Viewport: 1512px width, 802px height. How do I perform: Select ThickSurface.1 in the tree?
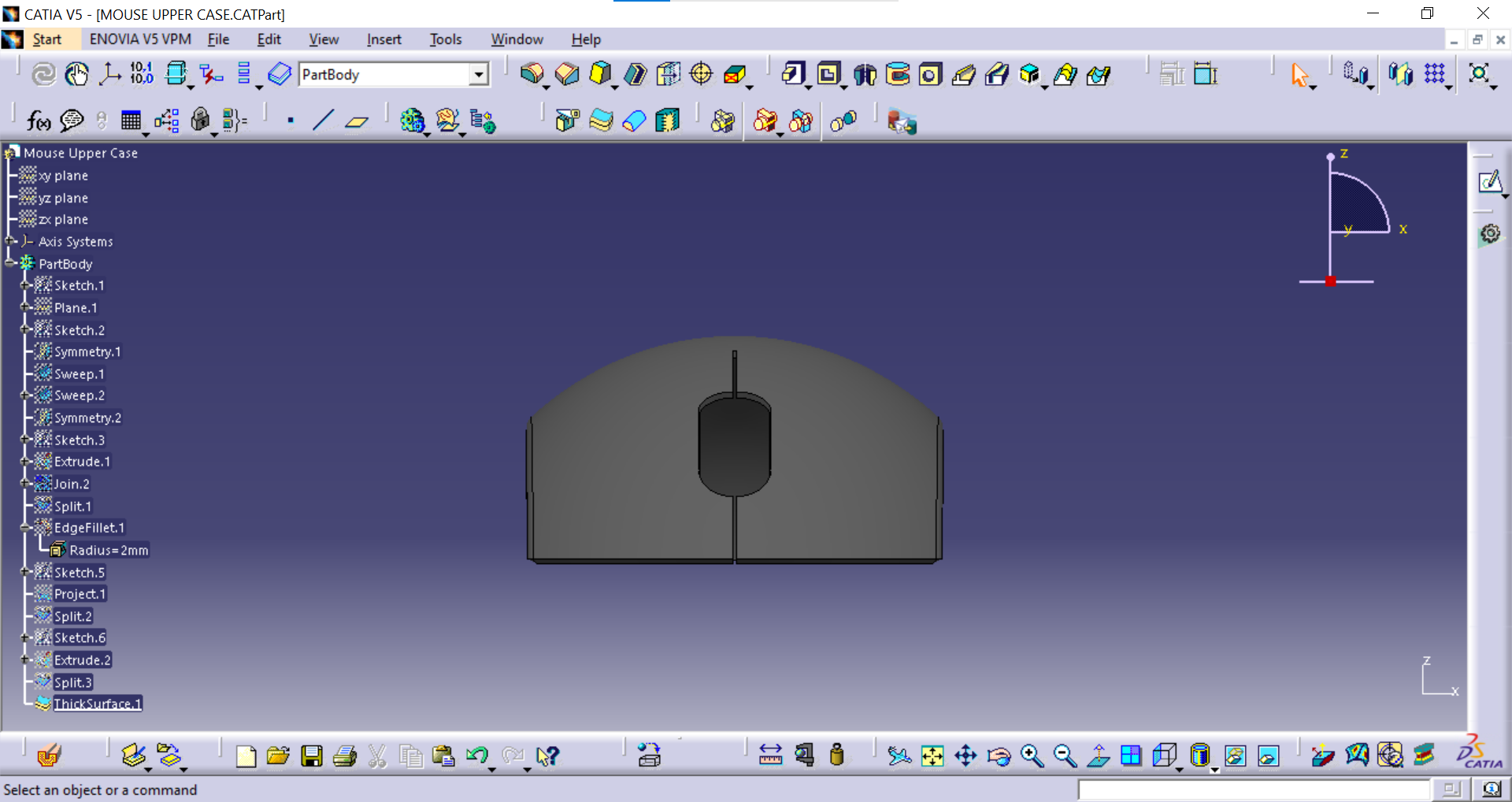(x=98, y=704)
